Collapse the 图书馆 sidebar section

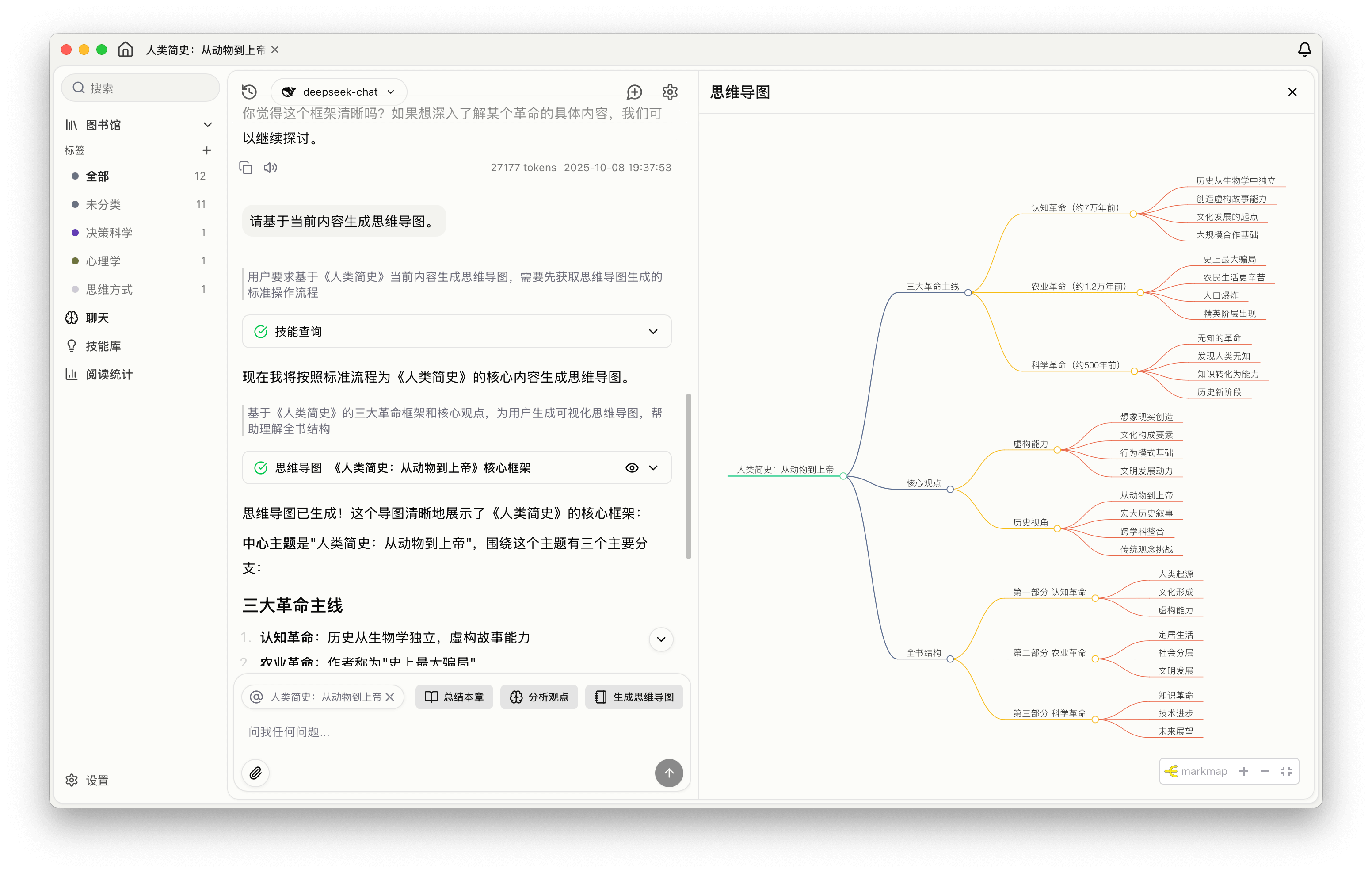[207, 125]
